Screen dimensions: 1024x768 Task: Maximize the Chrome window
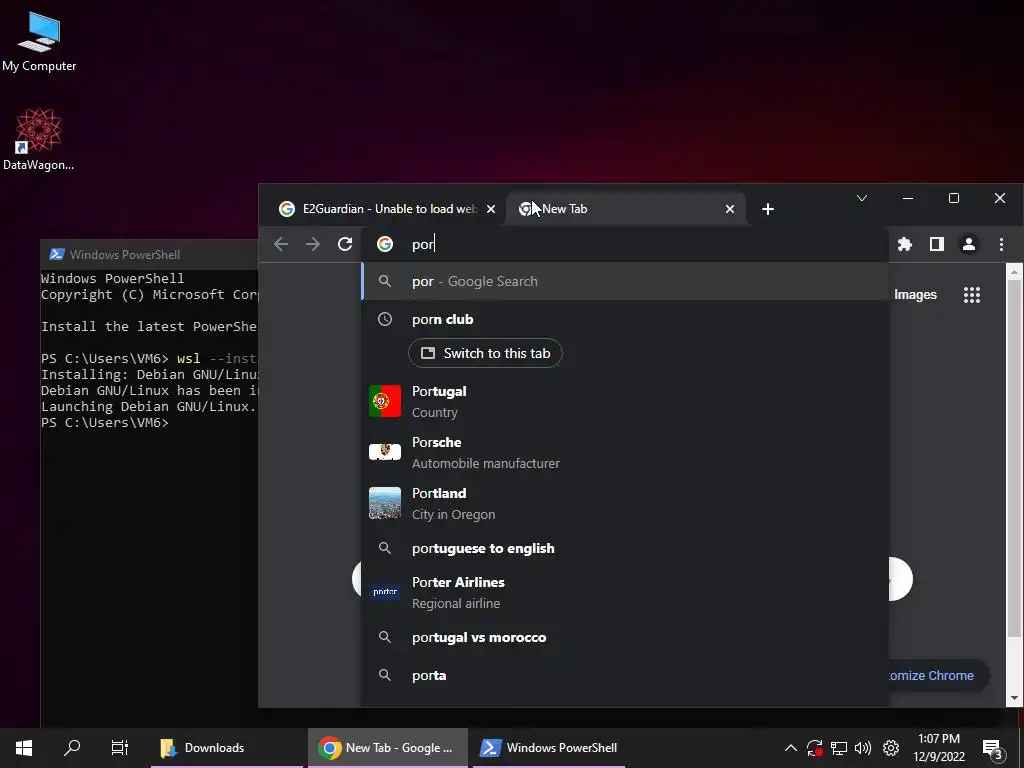point(953,198)
